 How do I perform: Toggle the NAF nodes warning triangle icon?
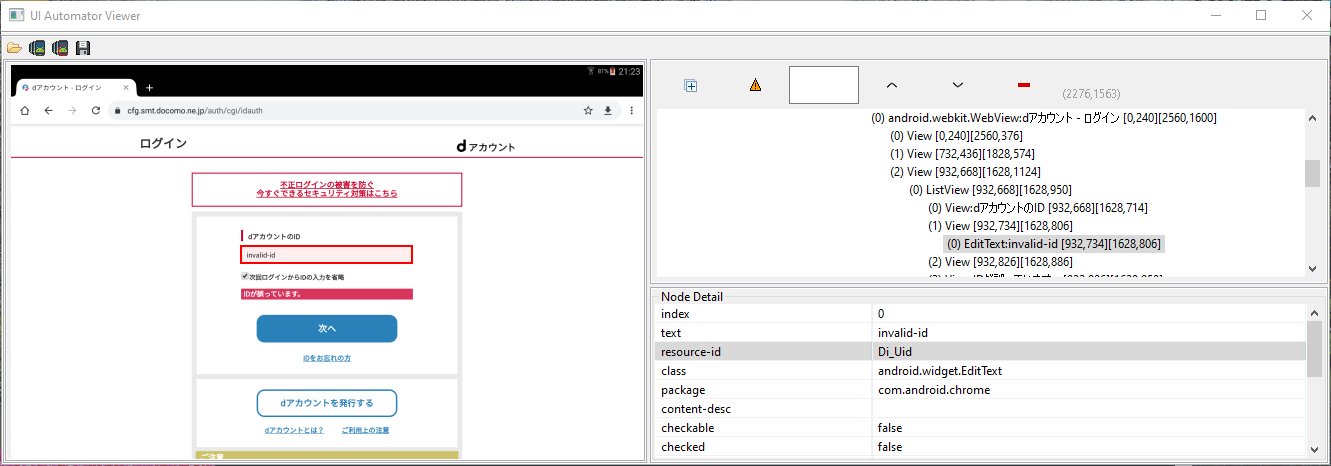pos(756,86)
